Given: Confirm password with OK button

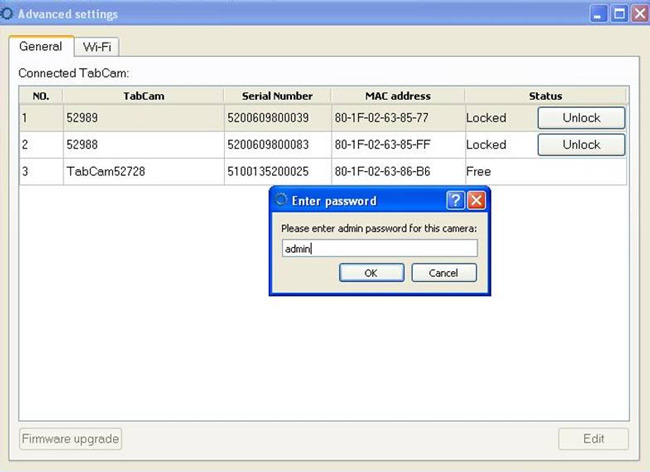Looking at the screenshot, I should (371, 273).
